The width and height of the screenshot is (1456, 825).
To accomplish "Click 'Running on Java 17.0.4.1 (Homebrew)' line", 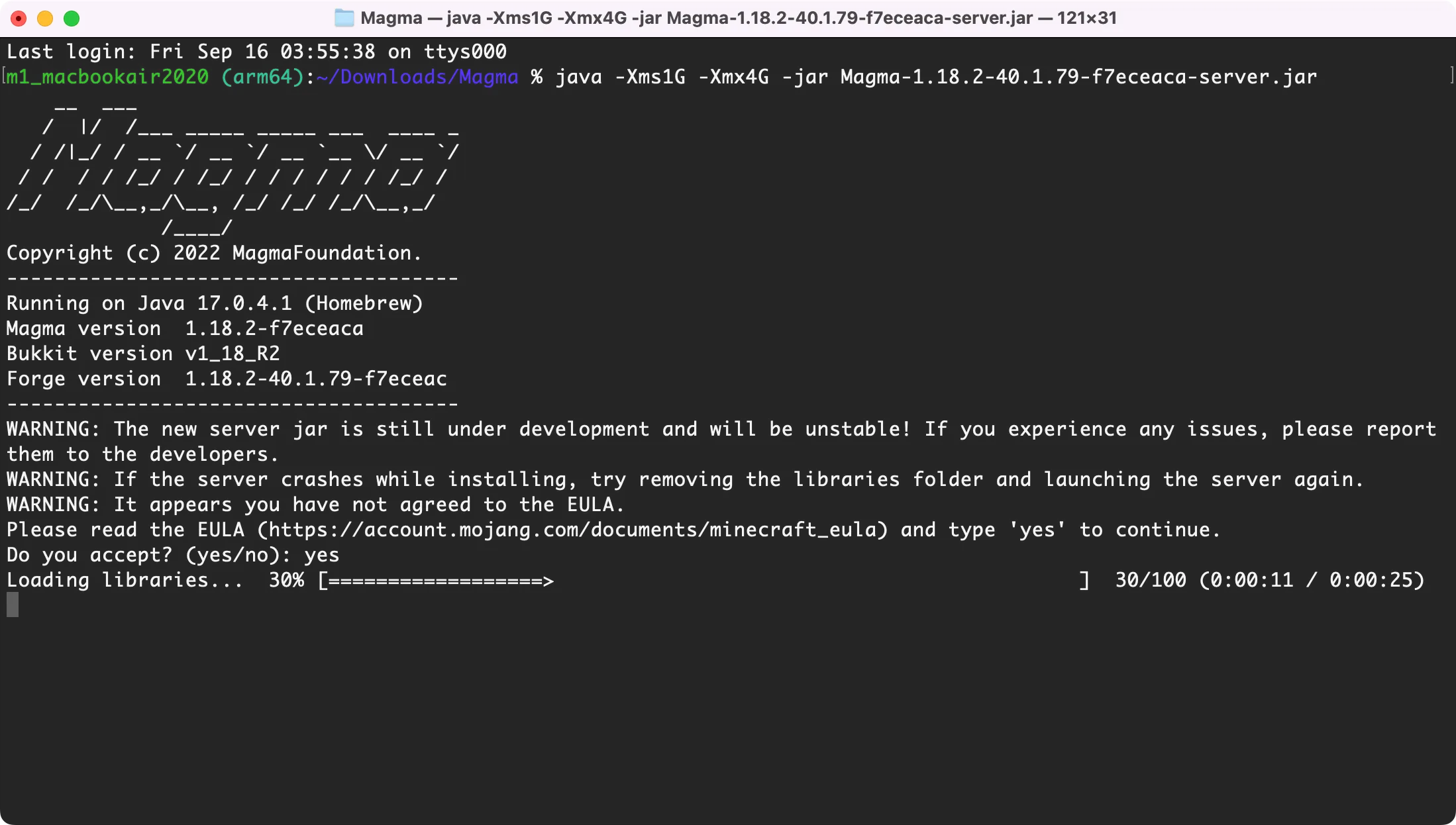I will [215, 303].
